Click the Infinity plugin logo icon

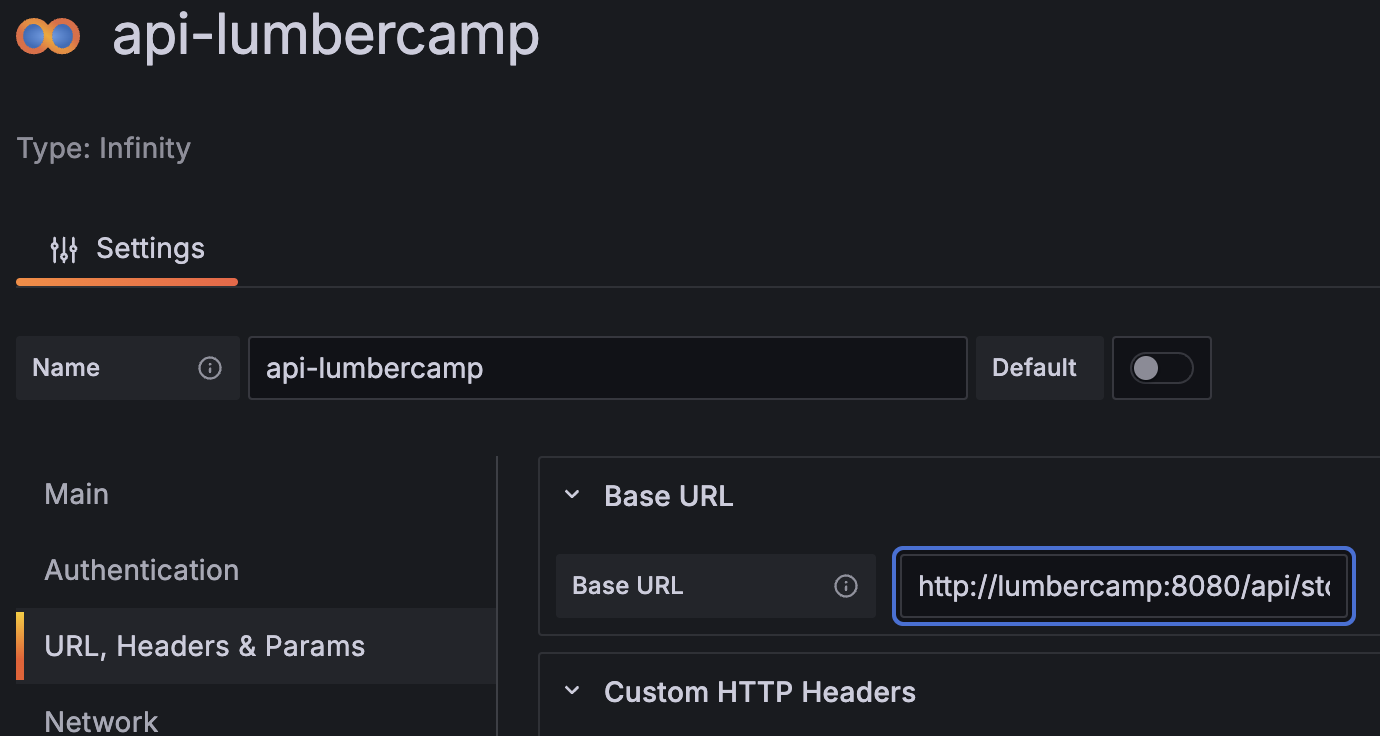48,37
